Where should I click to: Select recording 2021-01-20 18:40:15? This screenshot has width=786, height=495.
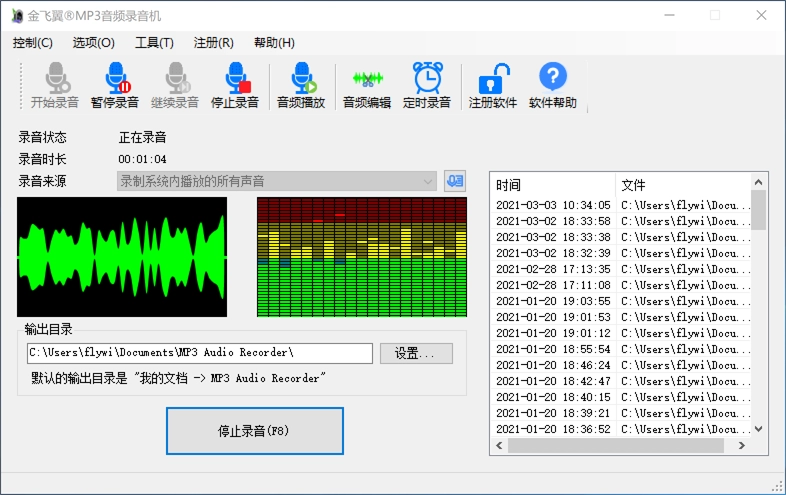(621, 397)
